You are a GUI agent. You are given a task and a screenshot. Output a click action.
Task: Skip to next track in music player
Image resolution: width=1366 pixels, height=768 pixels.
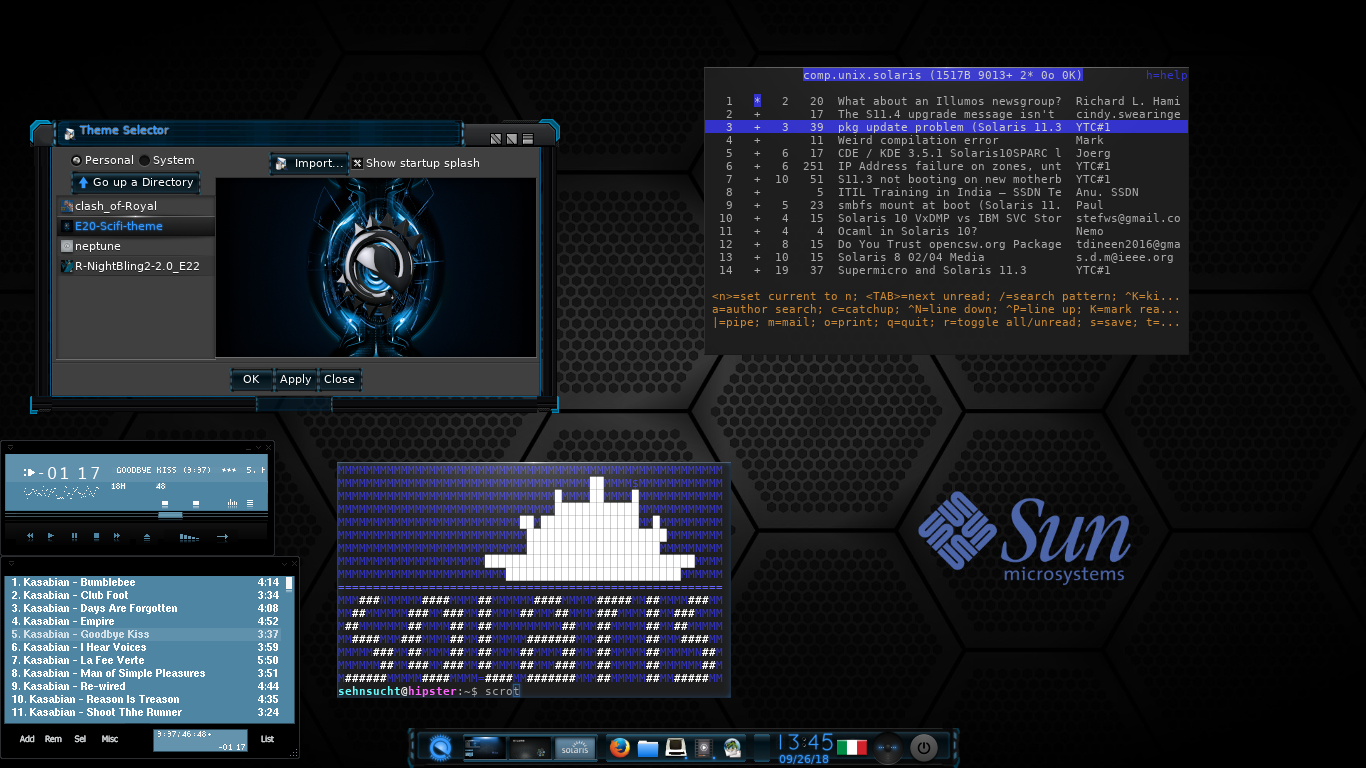click(x=117, y=536)
